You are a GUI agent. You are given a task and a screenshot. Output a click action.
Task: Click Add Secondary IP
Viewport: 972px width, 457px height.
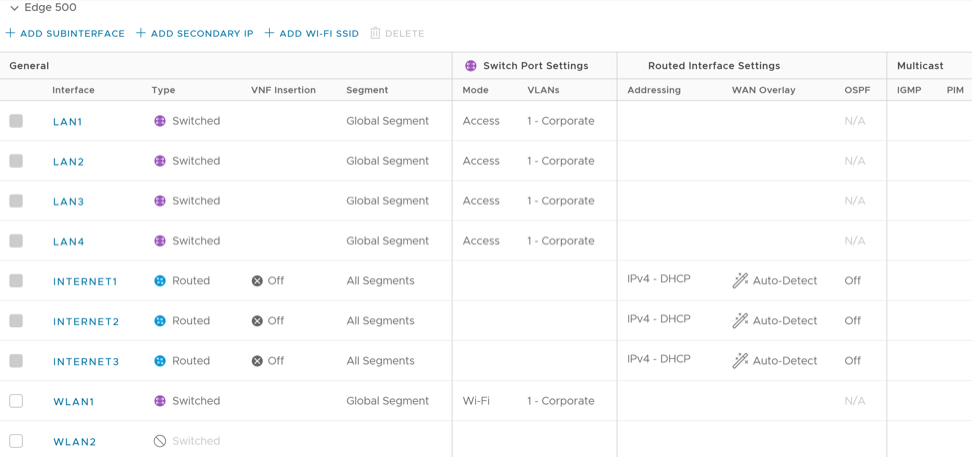pyautogui.click(x=195, y=33)
